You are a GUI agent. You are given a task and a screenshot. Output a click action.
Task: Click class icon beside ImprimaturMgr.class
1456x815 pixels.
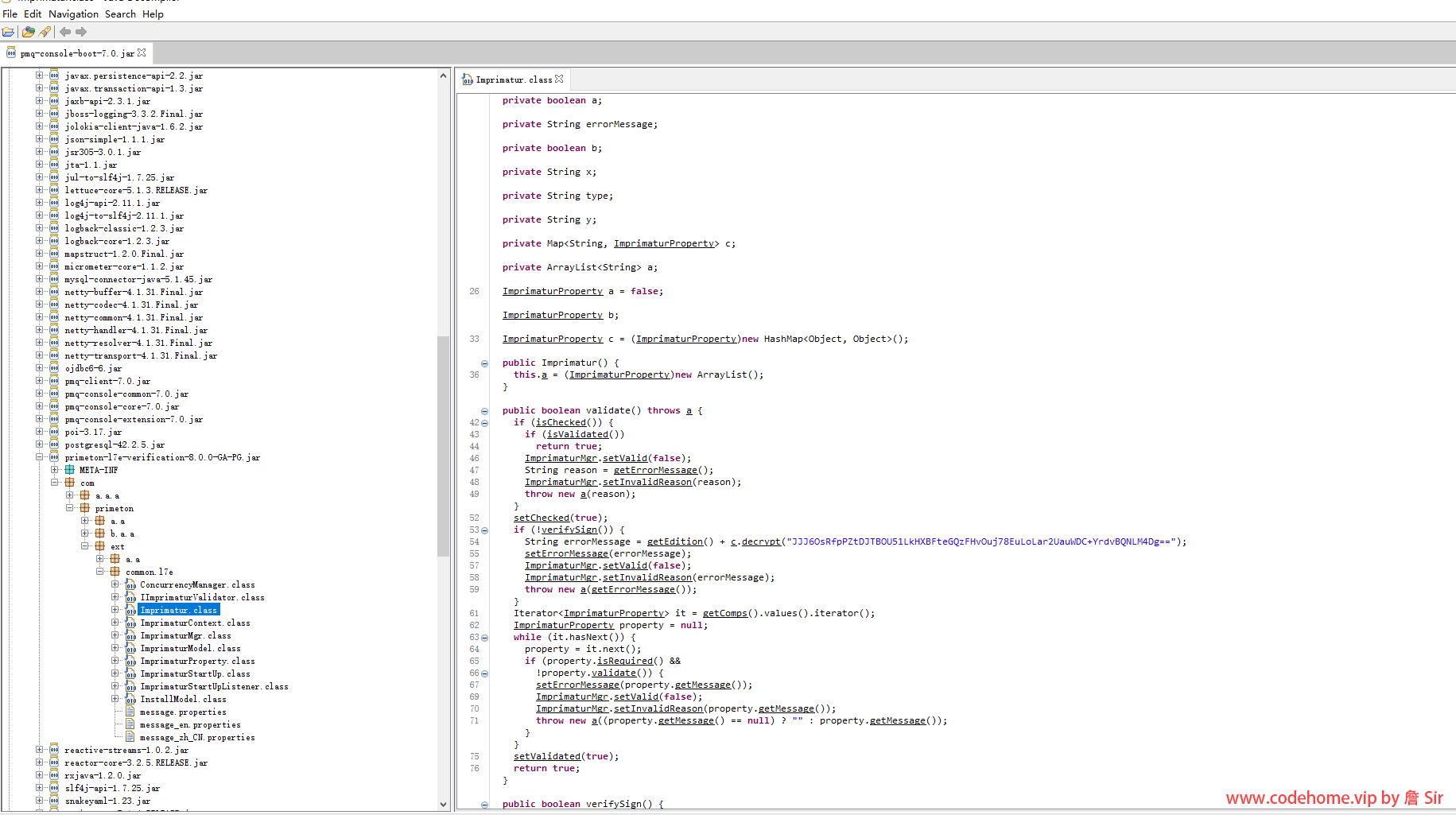pos(130,635)
